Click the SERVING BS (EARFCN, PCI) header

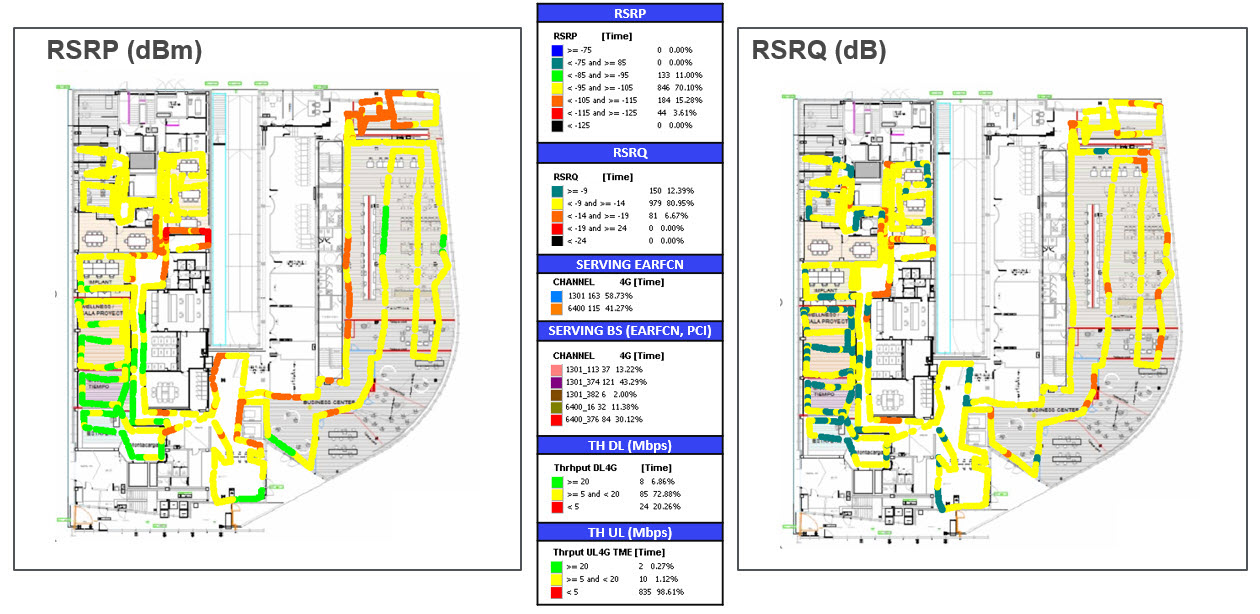629,331
